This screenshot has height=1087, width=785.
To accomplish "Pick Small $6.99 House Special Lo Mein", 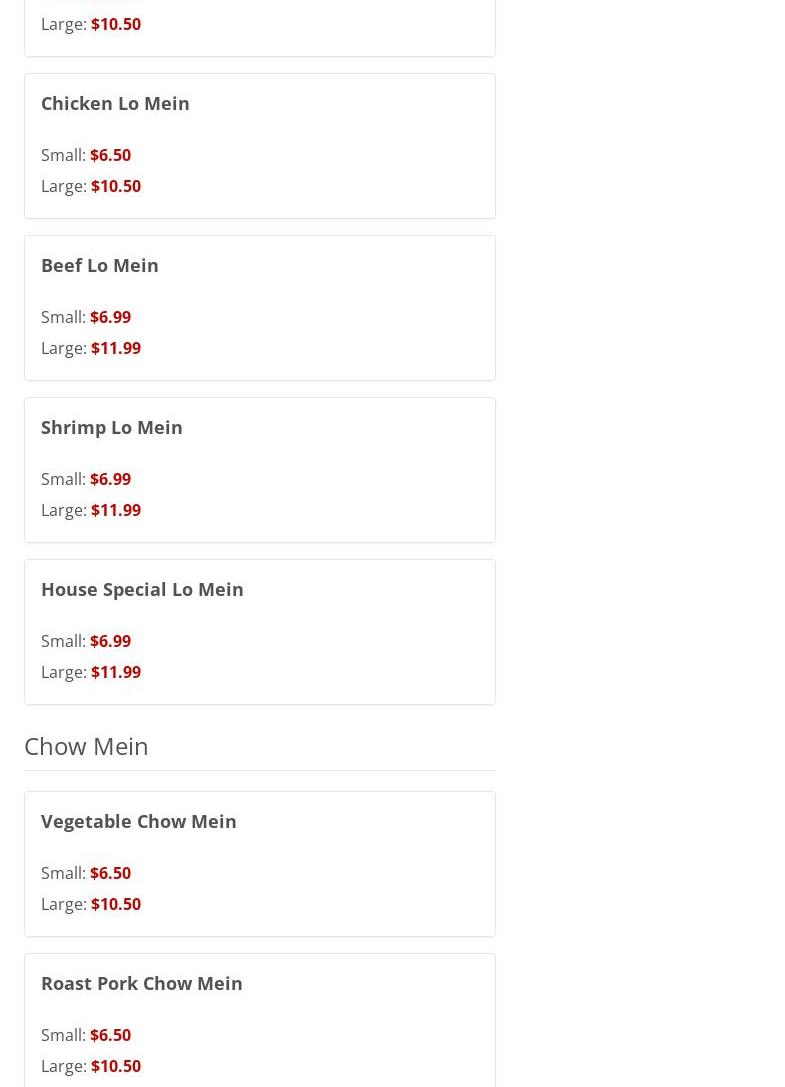I will pyautogui.click(x=86, y=642).
